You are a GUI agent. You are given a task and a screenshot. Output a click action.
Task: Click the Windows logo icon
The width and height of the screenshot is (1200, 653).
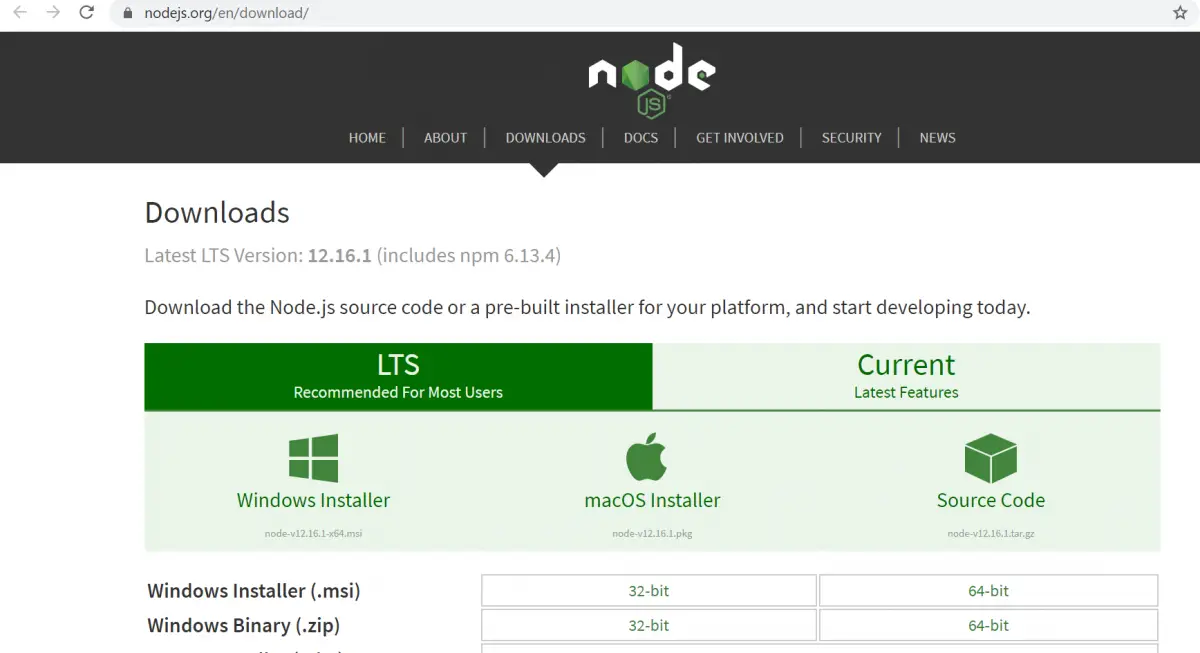point(313,458)
